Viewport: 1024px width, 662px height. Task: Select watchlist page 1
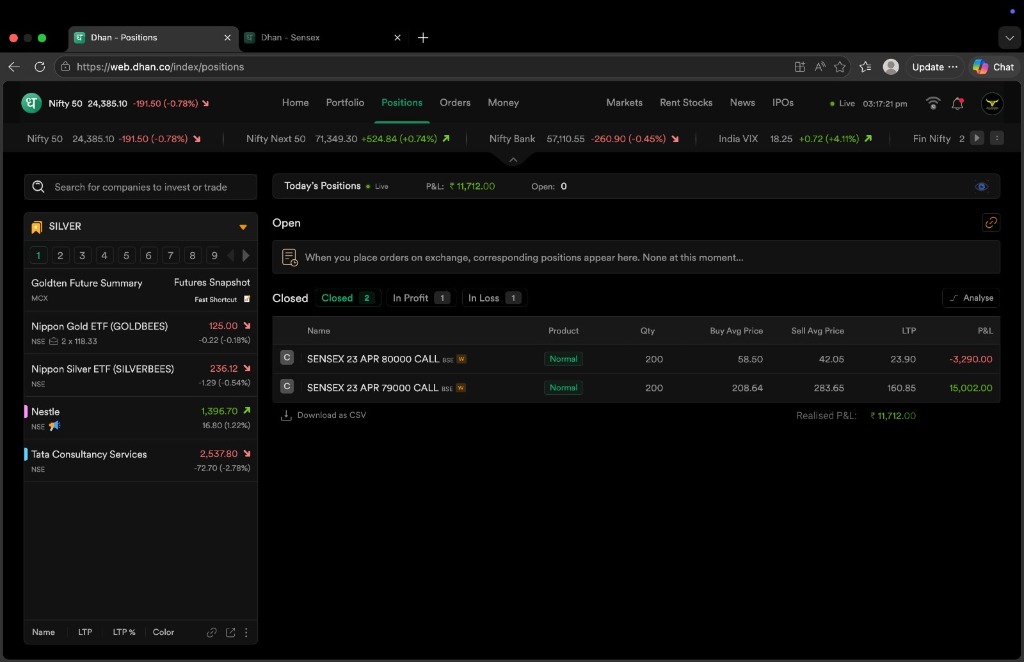[38, 255]
